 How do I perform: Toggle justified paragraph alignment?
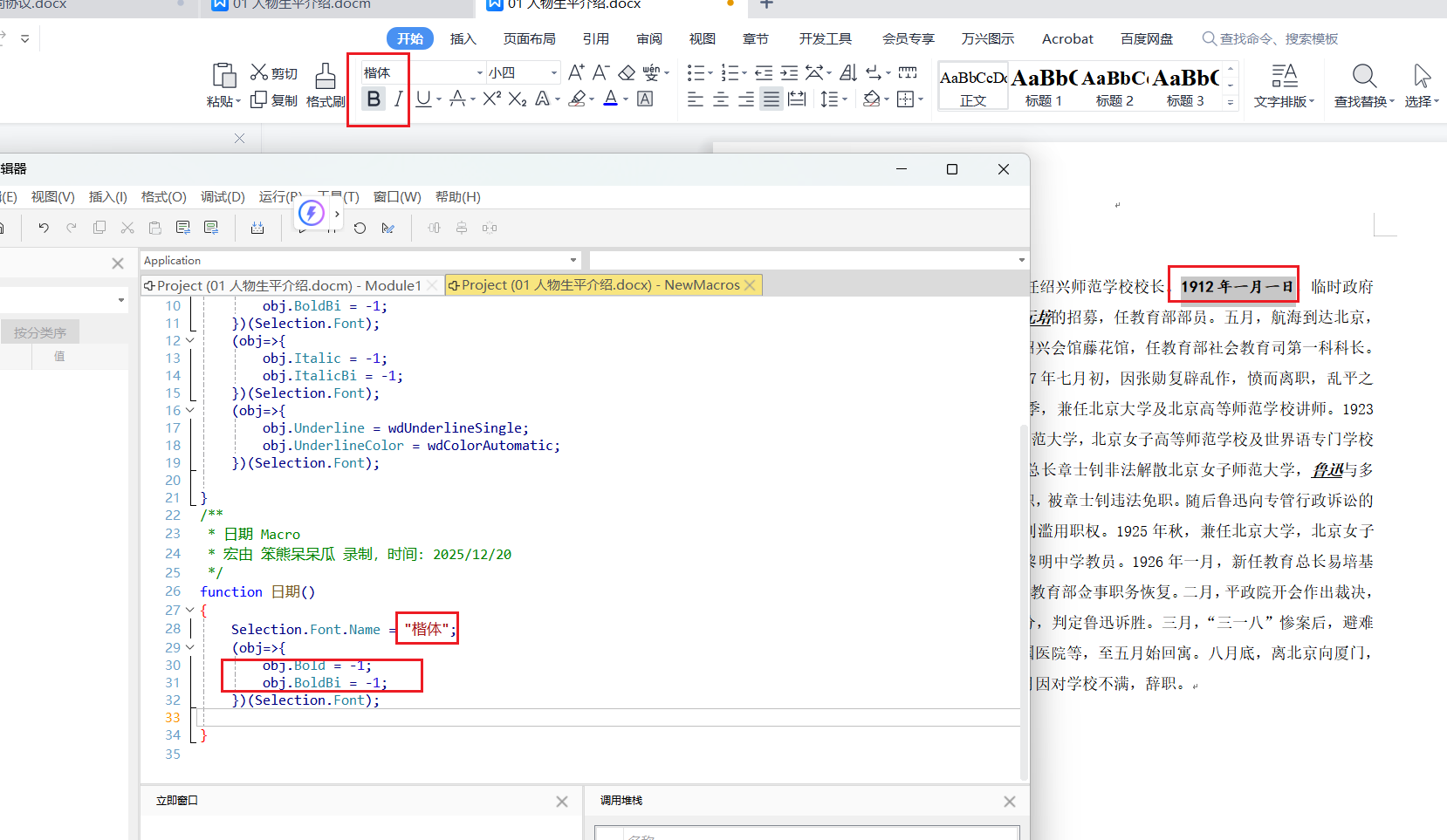(772, 99)
